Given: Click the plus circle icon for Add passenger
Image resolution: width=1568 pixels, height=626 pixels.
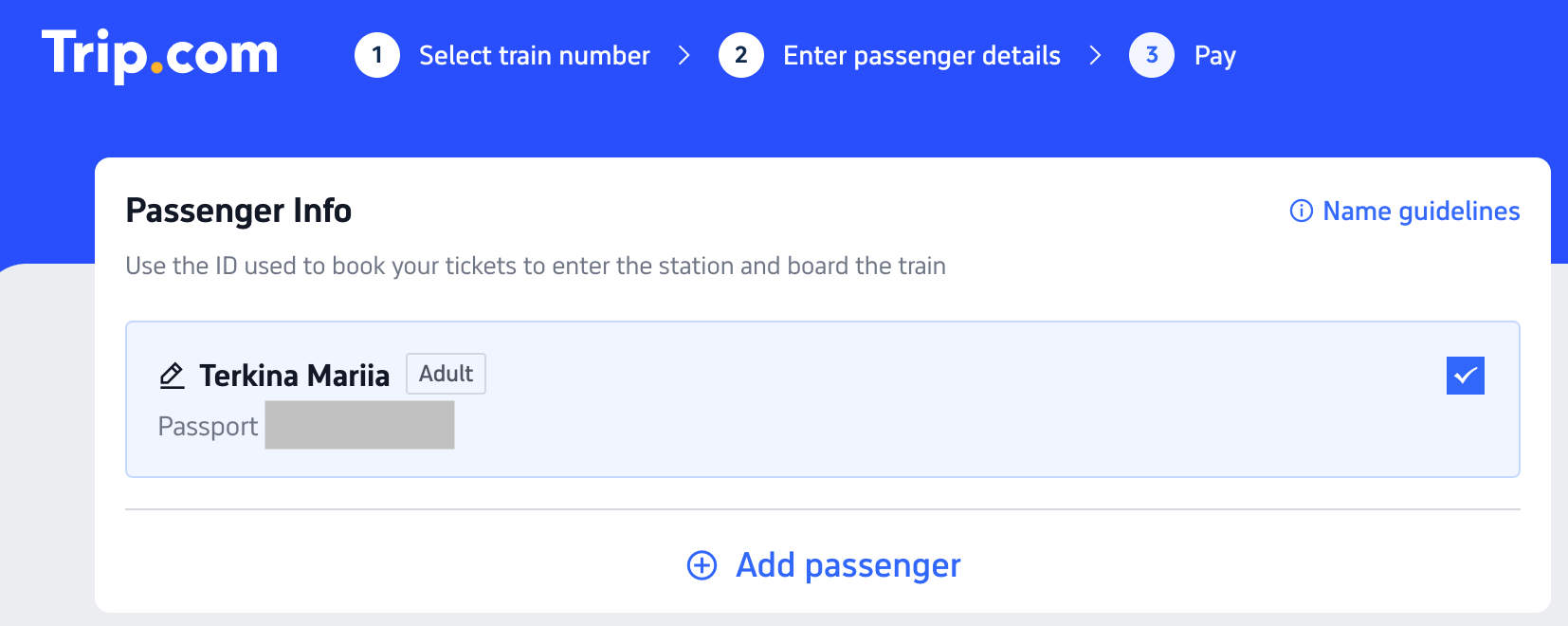Looking at the screenshot, I should (x=702, y=565).
